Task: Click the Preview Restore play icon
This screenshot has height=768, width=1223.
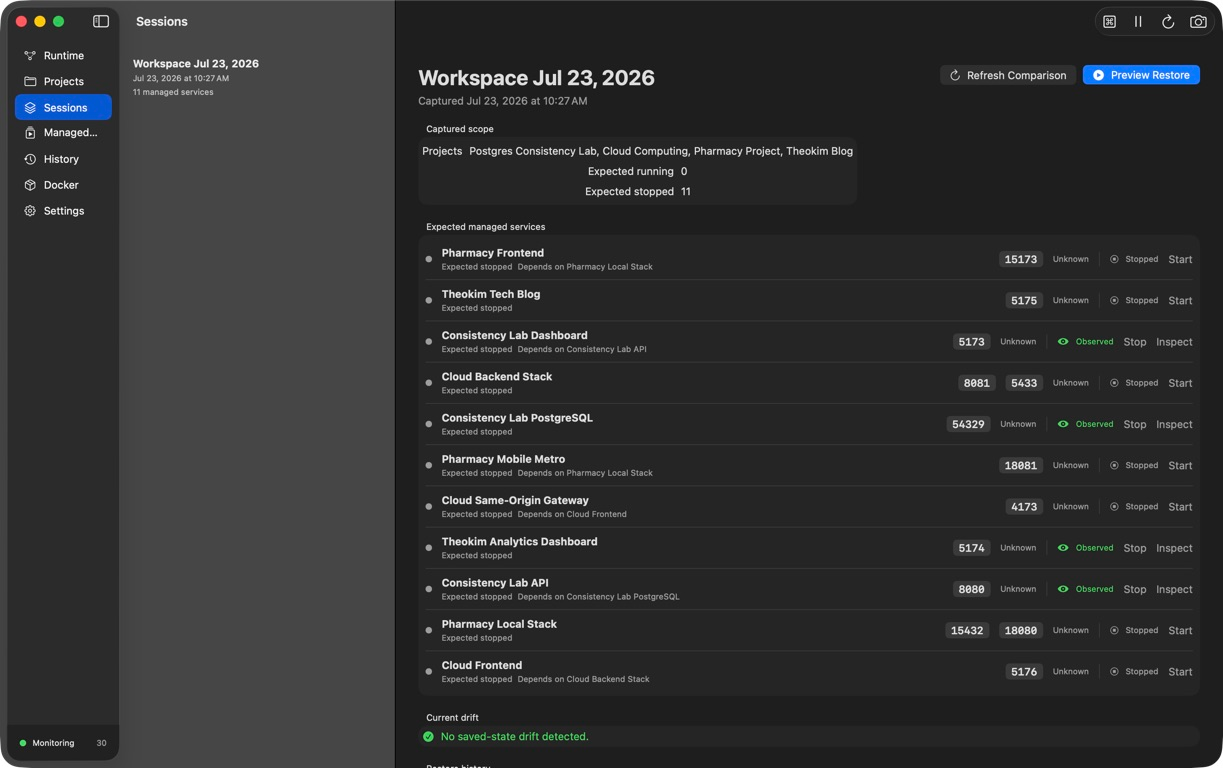Action: pos(1099,75)
